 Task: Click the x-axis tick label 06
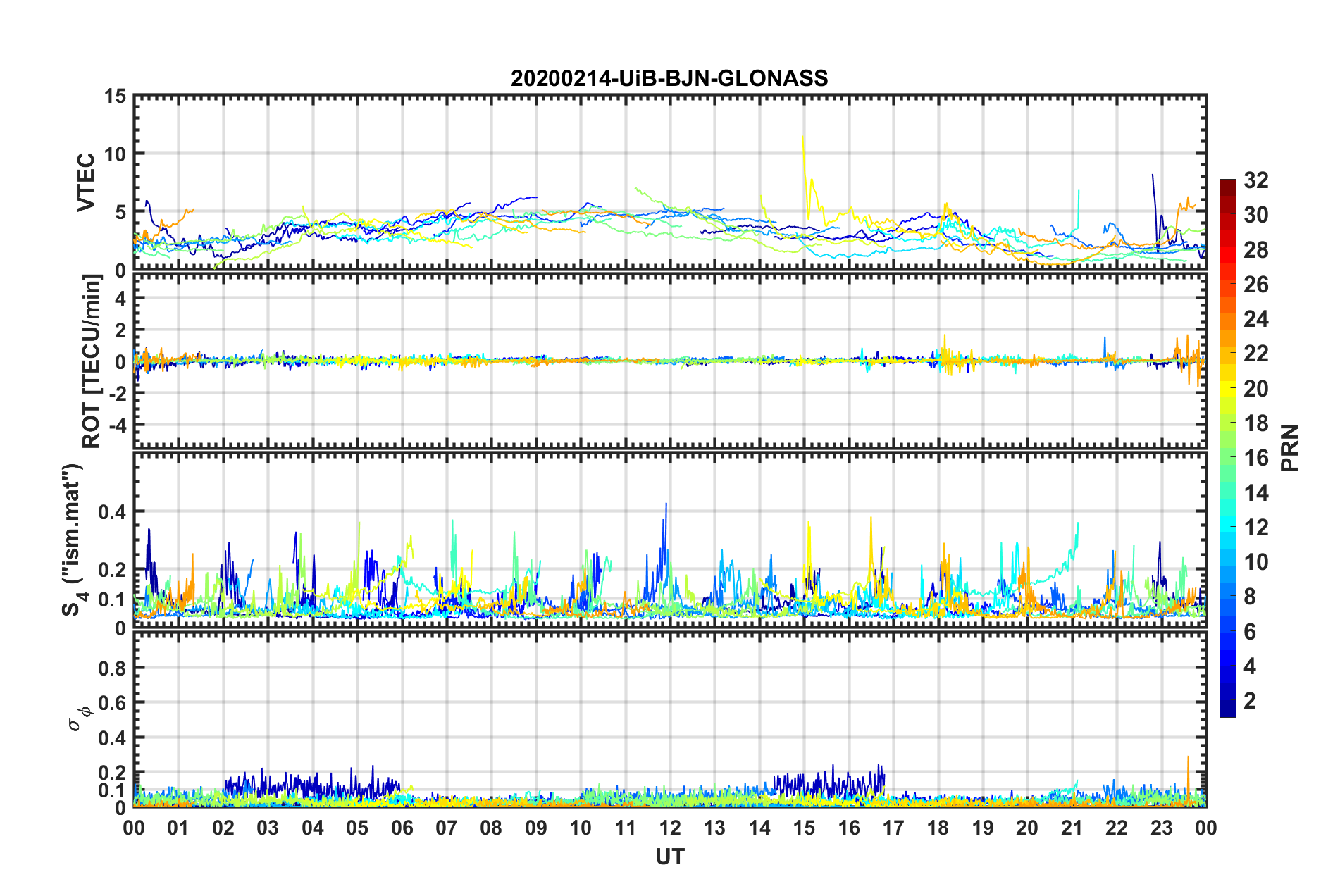pyautogui.click(x=402, y=828)
